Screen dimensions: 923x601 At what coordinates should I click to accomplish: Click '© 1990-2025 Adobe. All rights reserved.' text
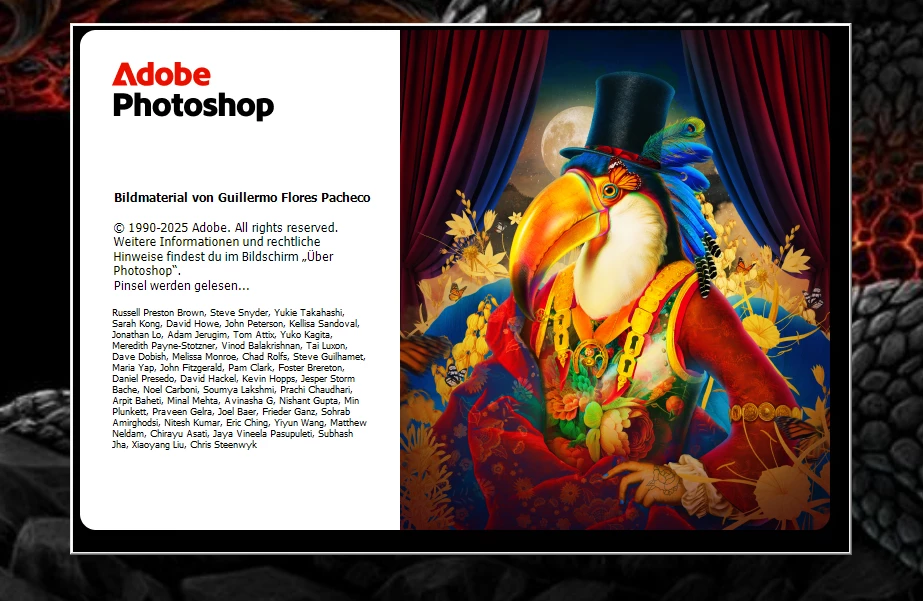click(x=225, y=228)
